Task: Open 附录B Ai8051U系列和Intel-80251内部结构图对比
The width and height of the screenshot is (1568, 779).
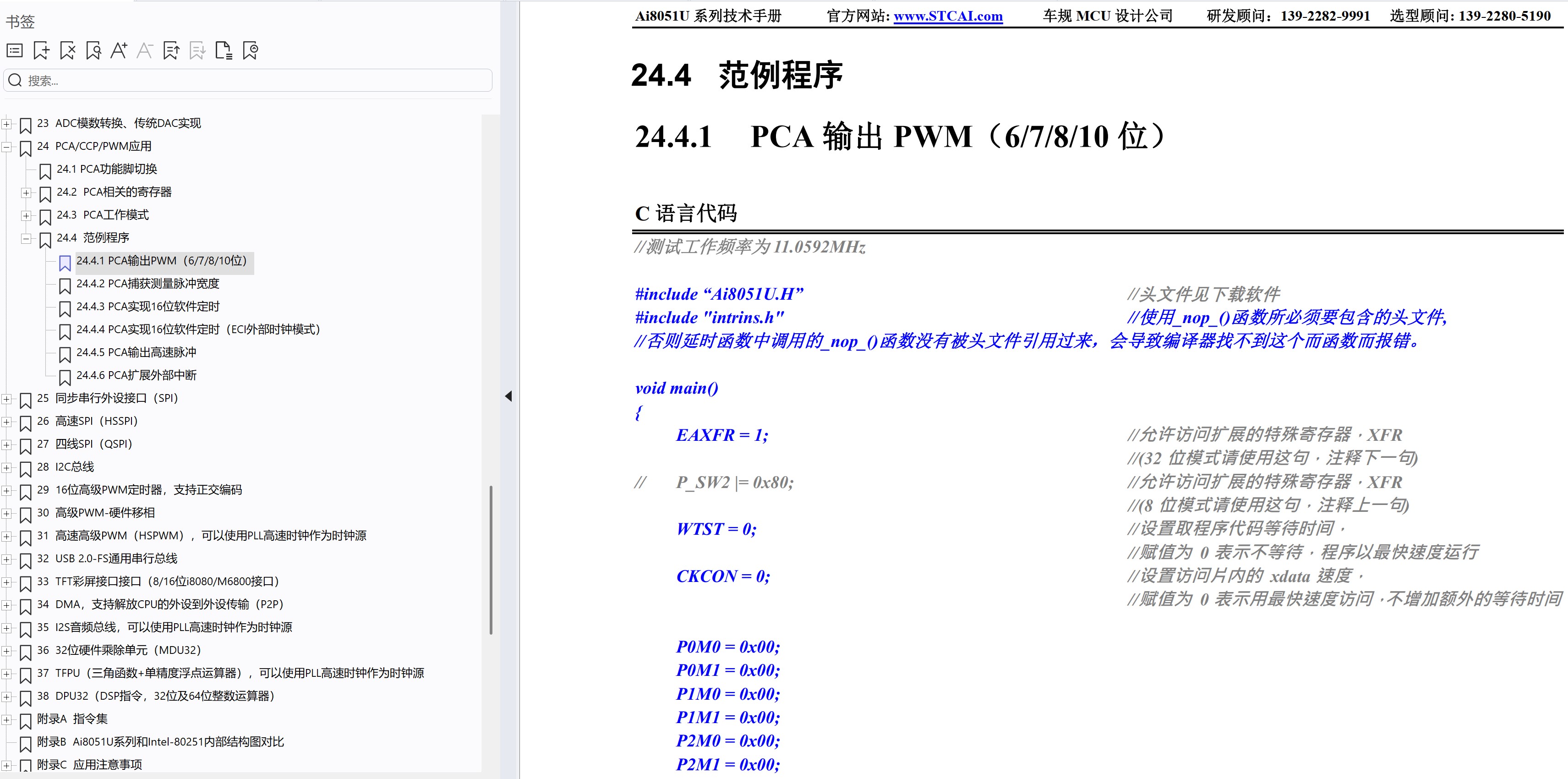Action: (161, 742)
